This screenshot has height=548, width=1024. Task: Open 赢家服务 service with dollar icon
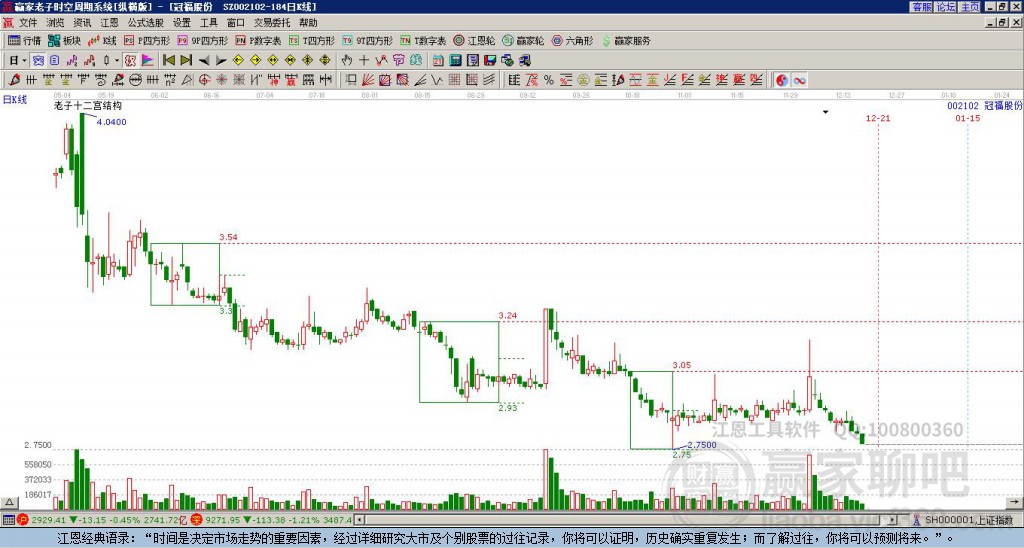click(x=626, y=40)
